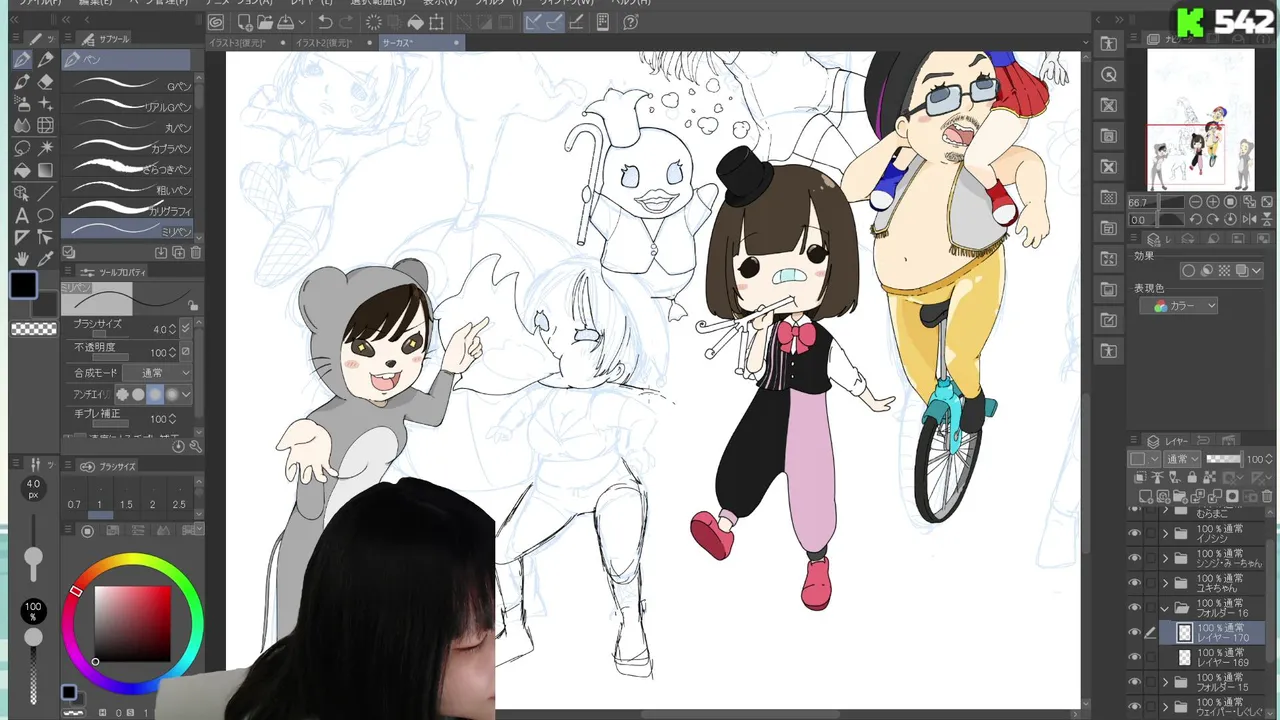Open the brush size options dropdown arrow
The image size is (1280, 720).
(185, 328)
